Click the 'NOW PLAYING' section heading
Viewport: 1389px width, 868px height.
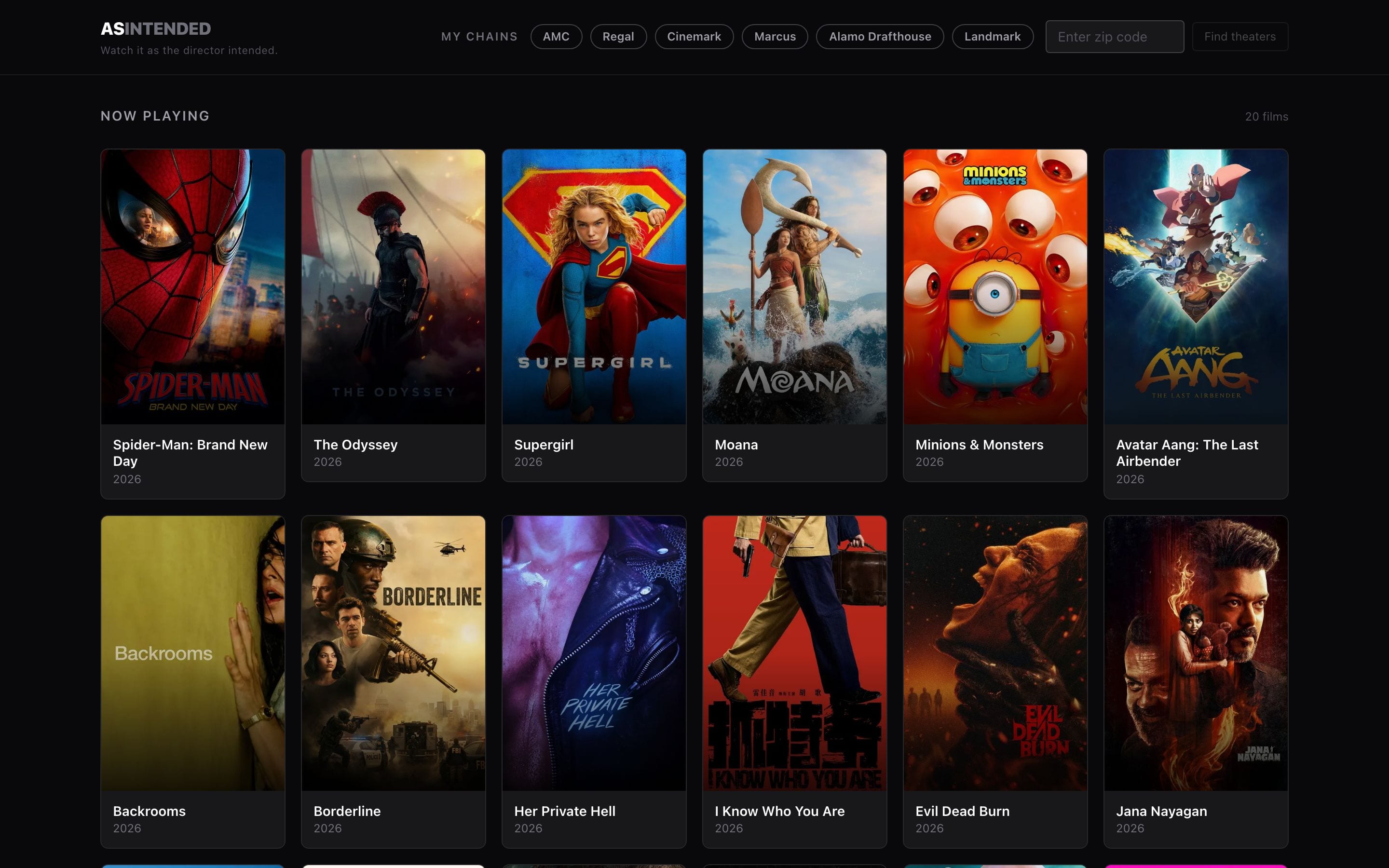point(155,116)
